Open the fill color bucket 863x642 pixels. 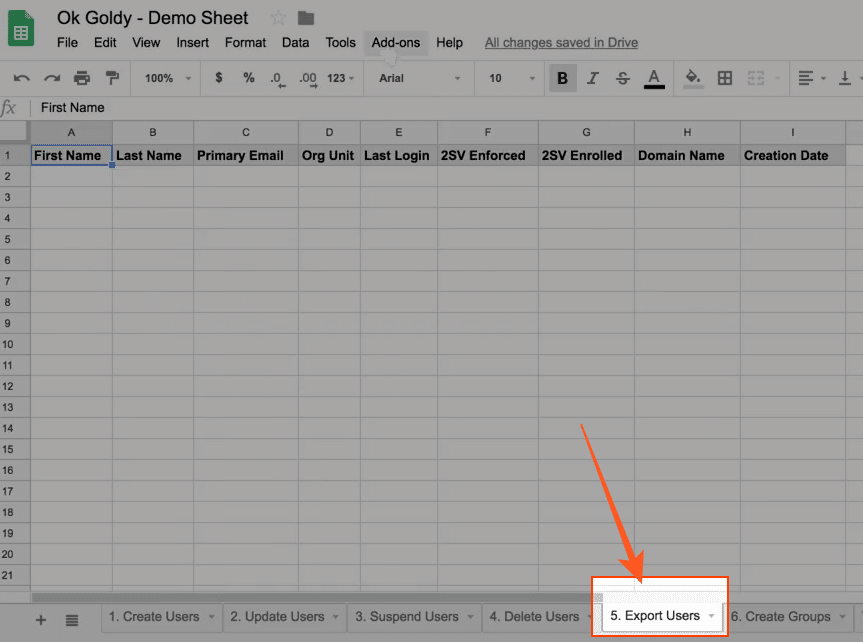coord(693,79)
